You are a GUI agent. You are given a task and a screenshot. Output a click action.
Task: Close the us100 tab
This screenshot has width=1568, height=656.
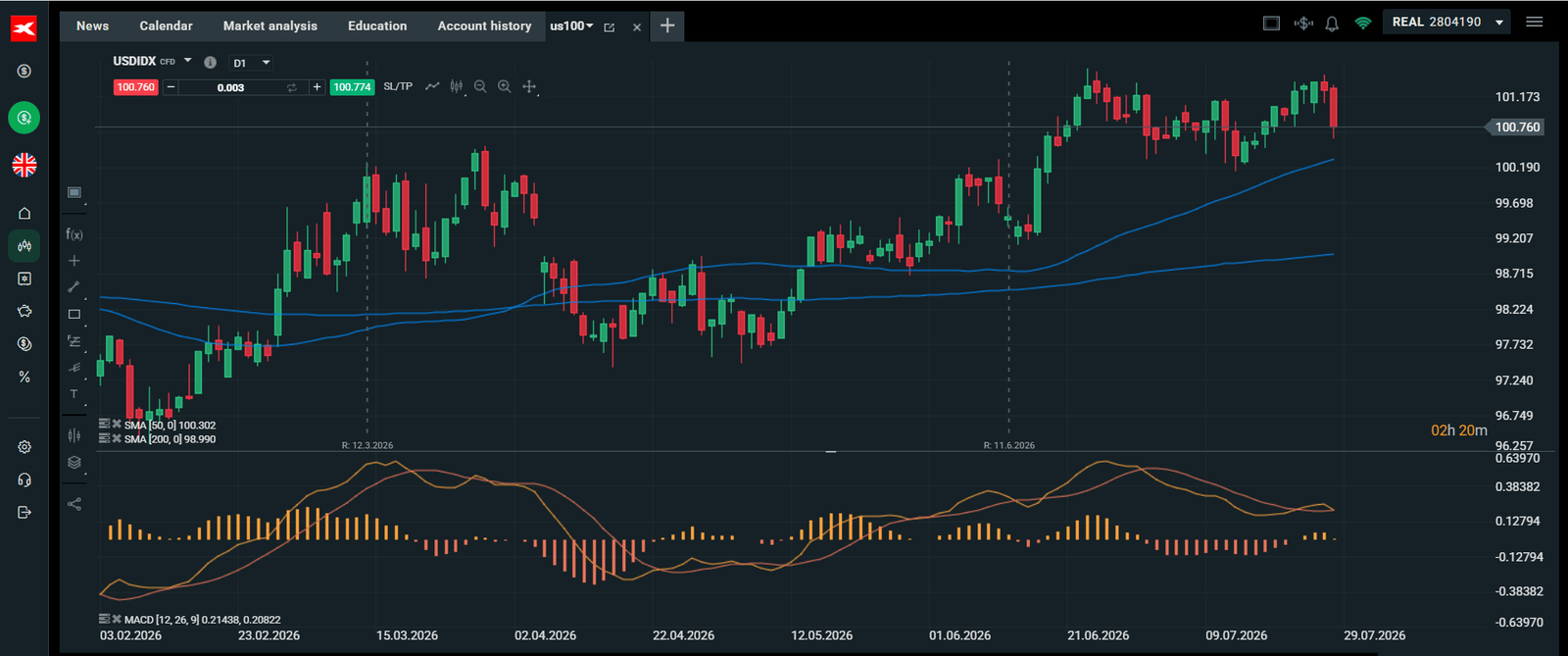pos(637,27)
